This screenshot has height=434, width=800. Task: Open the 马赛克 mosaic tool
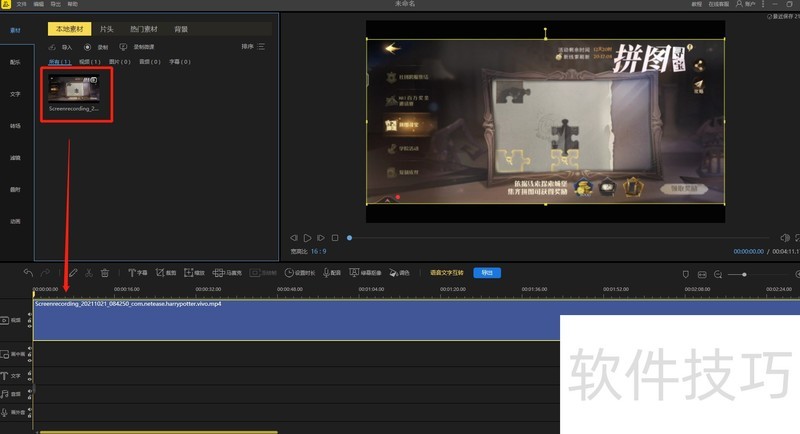(x=227, y=272)
